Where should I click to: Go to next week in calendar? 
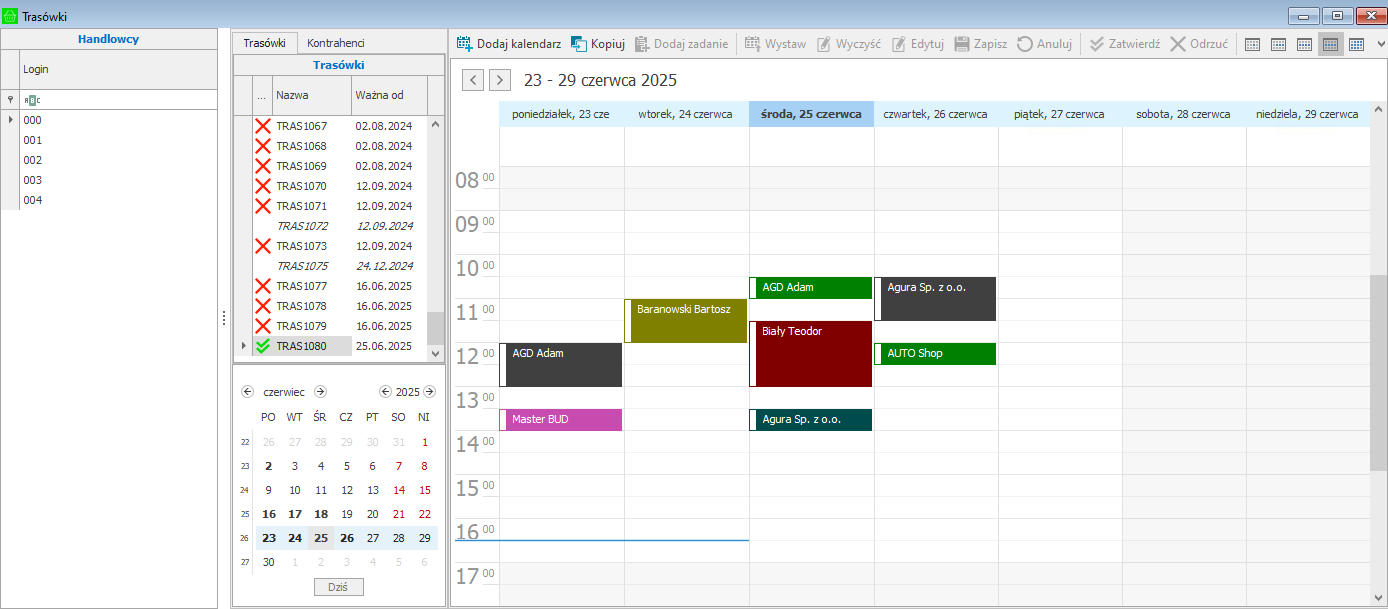[x=500, y=80]
